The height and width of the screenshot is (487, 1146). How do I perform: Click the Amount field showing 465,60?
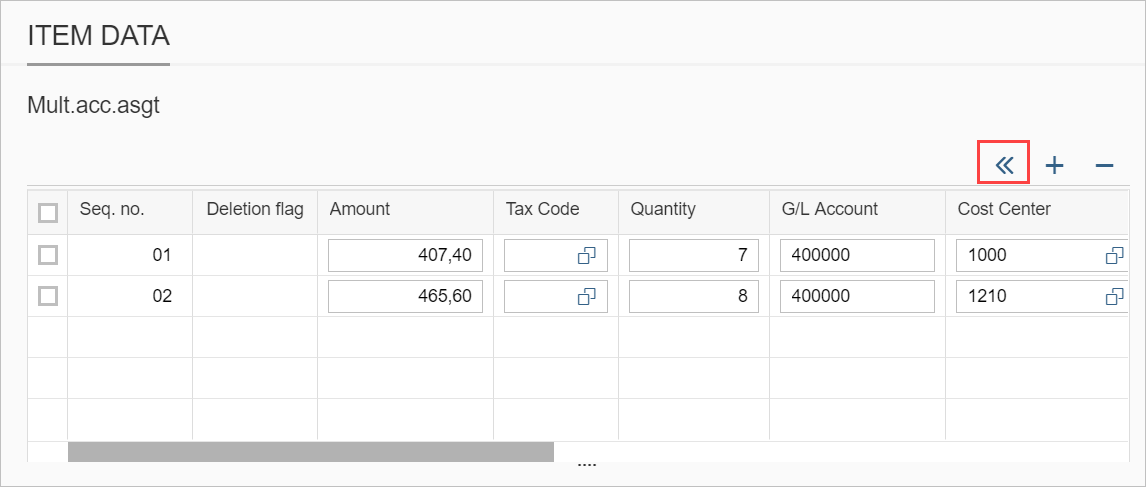tap(406, 296)
